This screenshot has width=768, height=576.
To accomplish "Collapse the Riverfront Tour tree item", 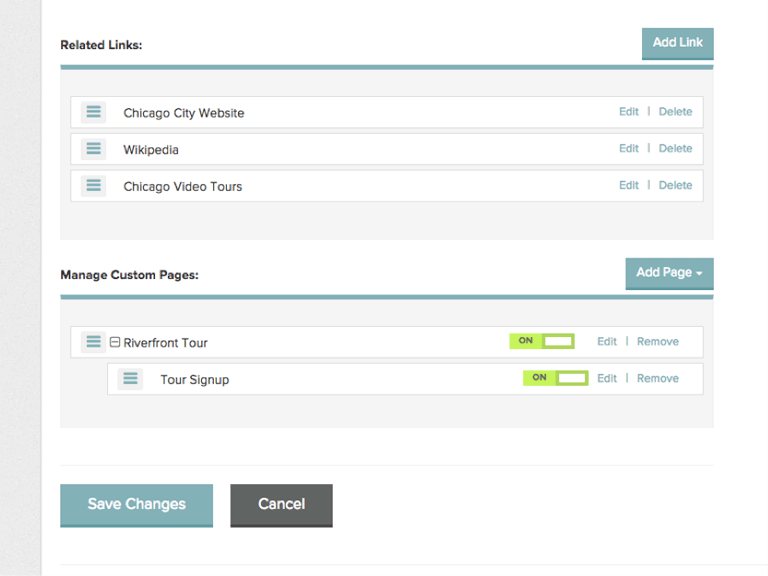I will pos(115,342).
